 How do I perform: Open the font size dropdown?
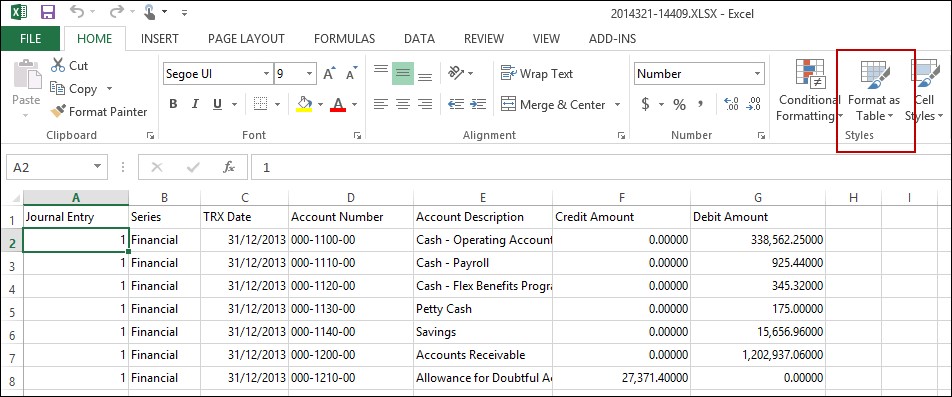click(310, 74)
